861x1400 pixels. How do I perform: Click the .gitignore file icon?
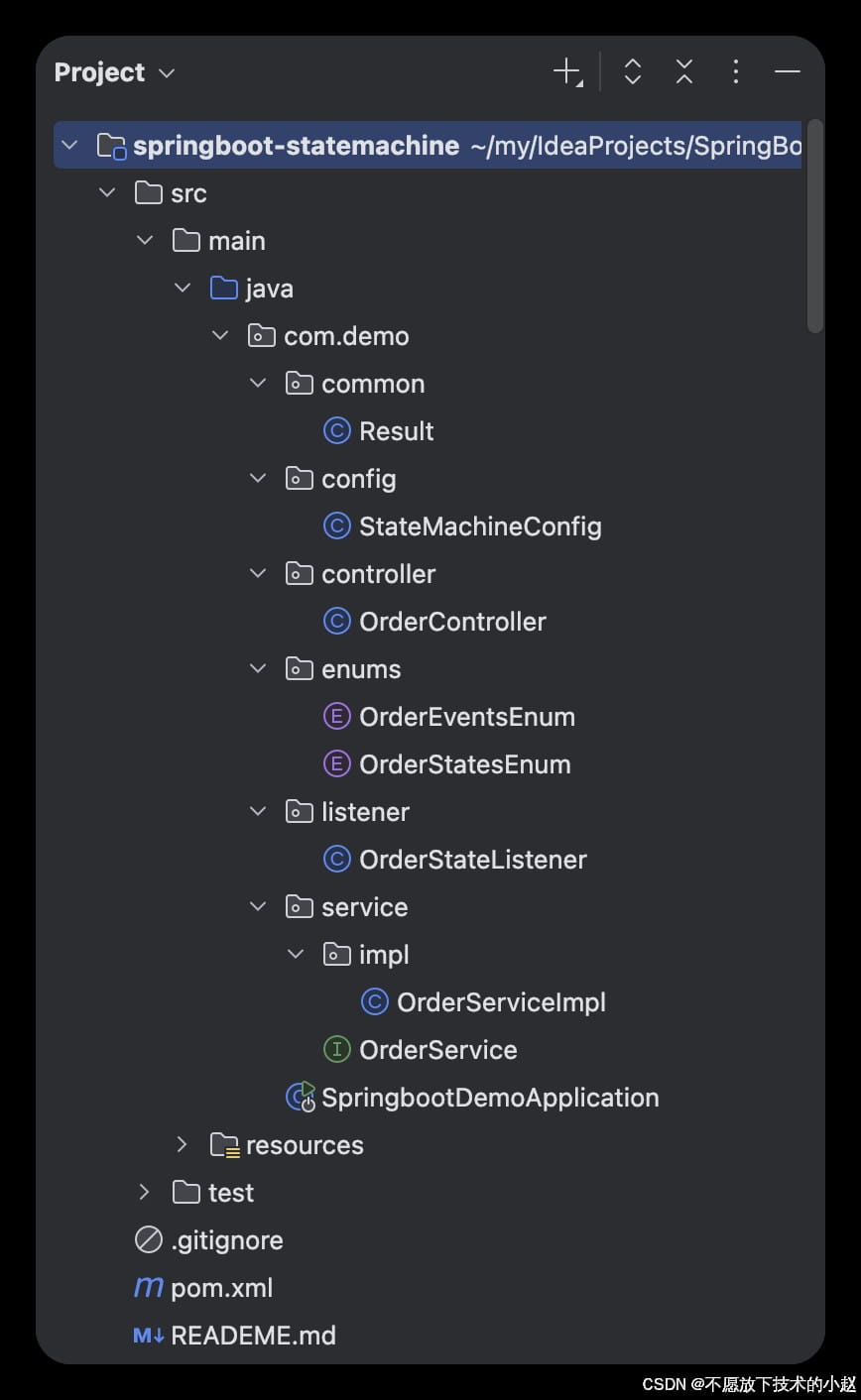(149, 1240)
